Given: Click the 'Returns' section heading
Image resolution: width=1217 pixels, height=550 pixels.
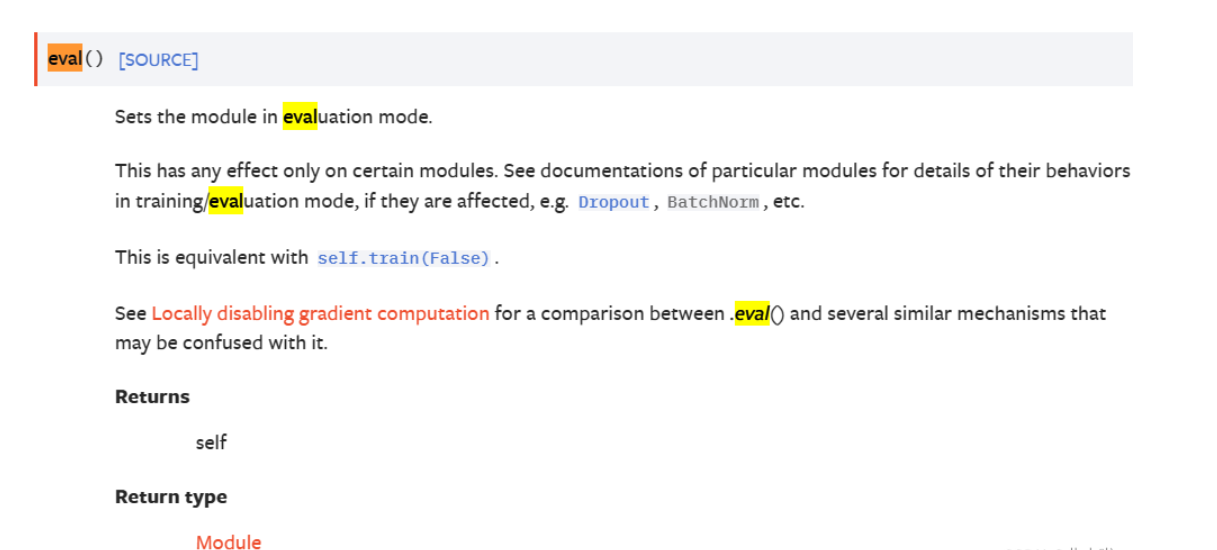Looking at the screenshot, I should point(152,397).
